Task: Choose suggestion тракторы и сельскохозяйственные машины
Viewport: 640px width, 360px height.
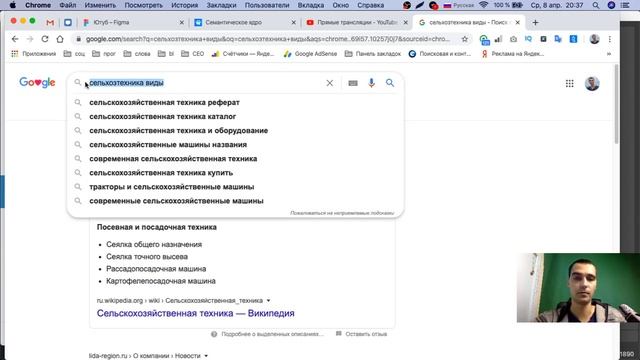Action: tap(236, 187)
